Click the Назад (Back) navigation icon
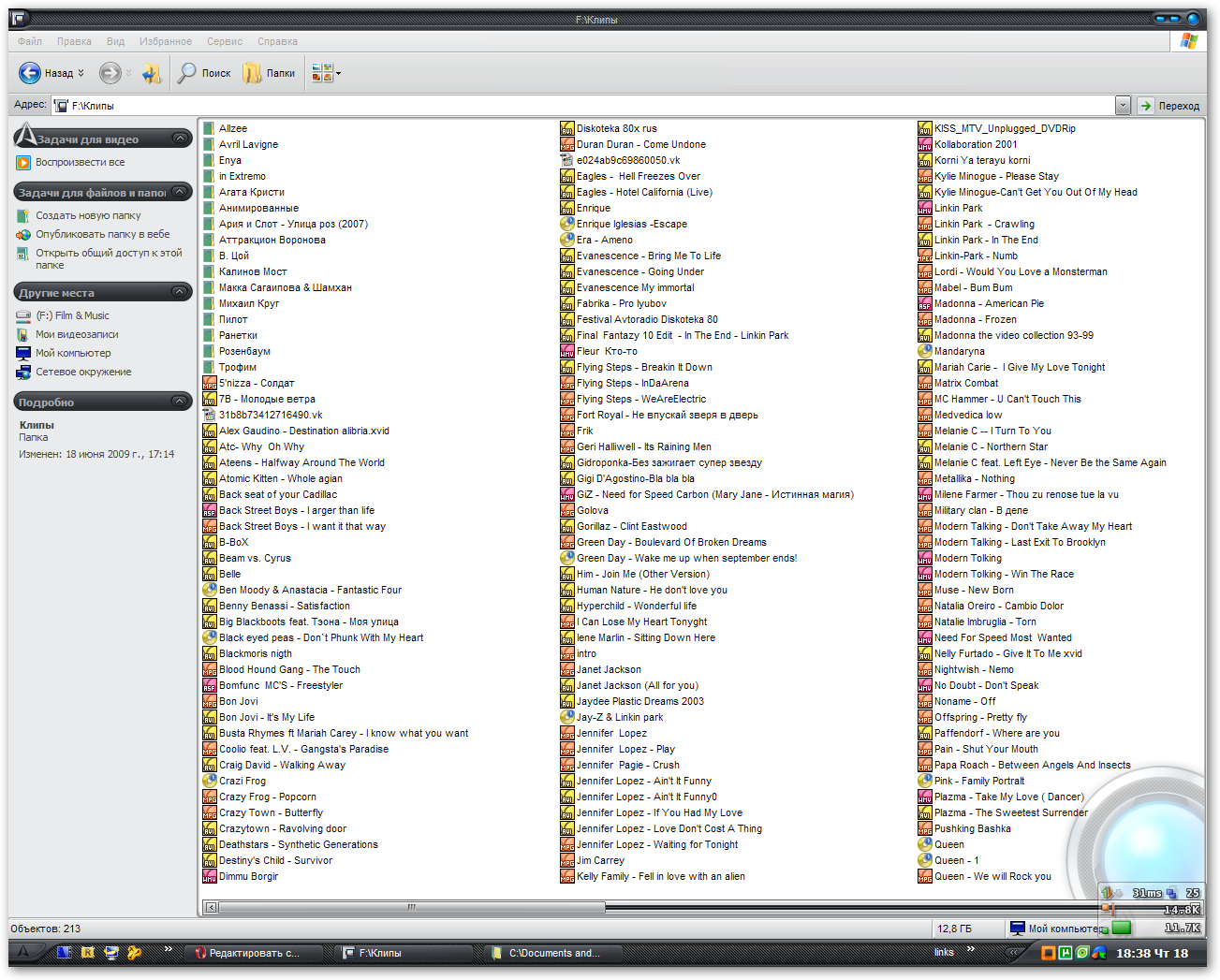 click(x=31, y=72)
